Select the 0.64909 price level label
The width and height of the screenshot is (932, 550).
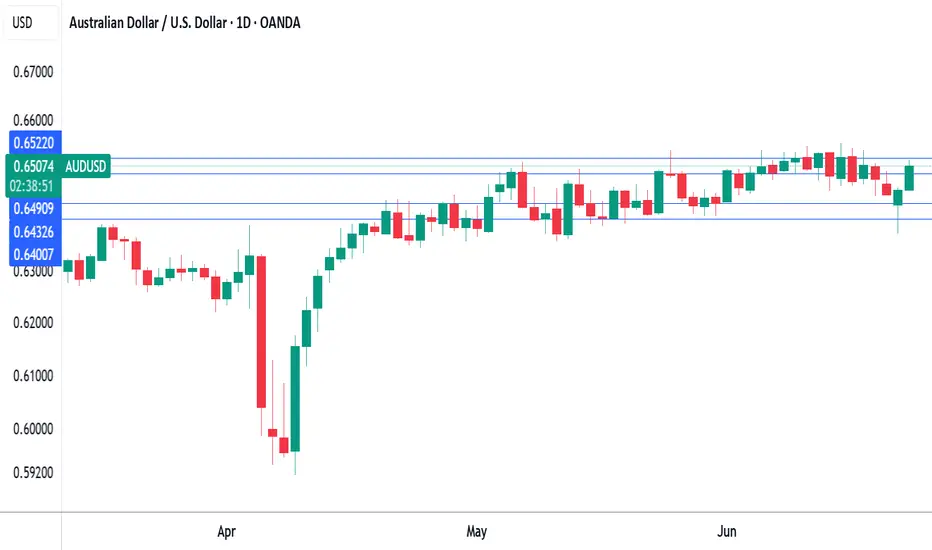coord(34,209)
